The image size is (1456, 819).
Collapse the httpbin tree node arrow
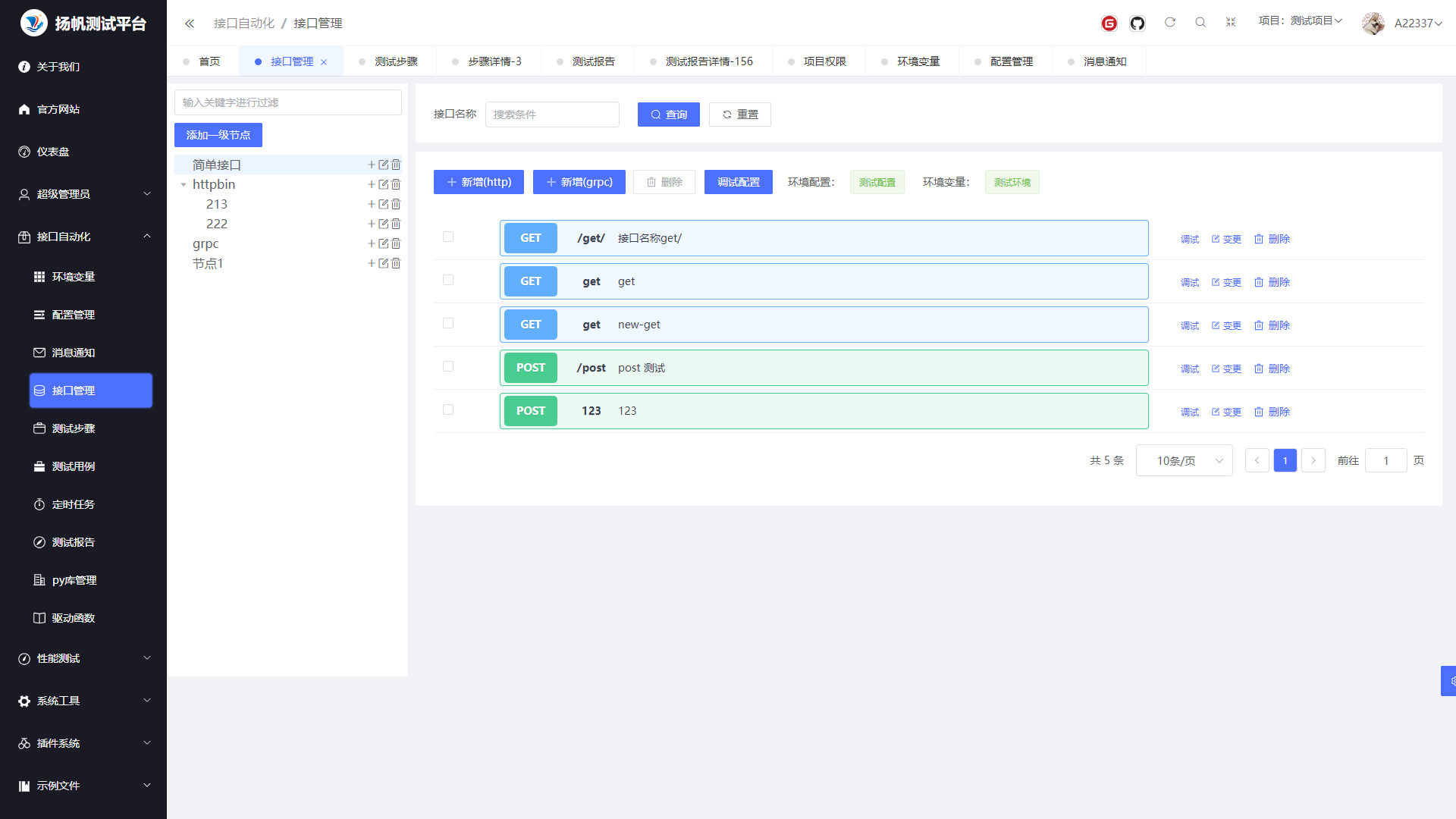coord(184,184)
